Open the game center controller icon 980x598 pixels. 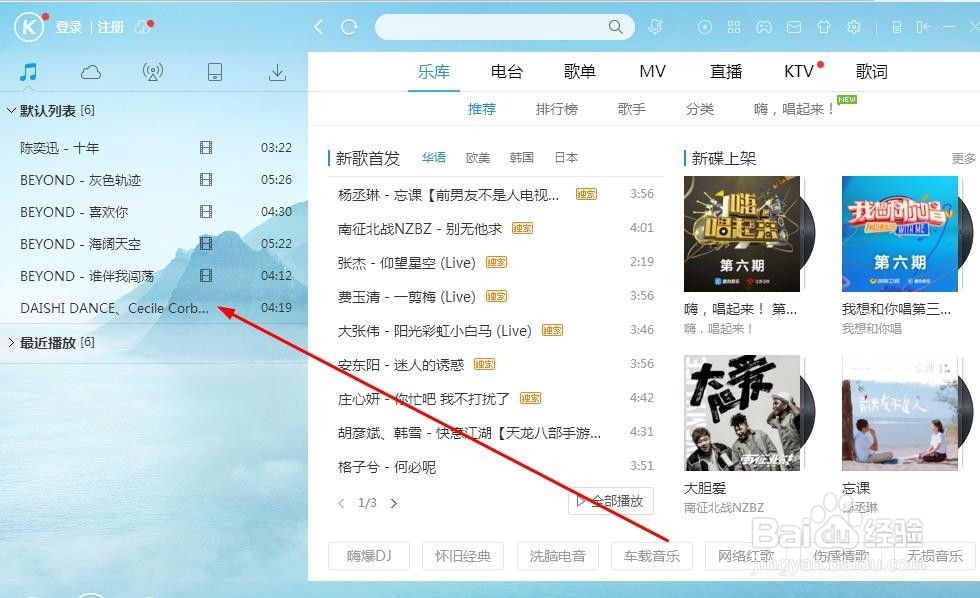click(x=764, y=26)
